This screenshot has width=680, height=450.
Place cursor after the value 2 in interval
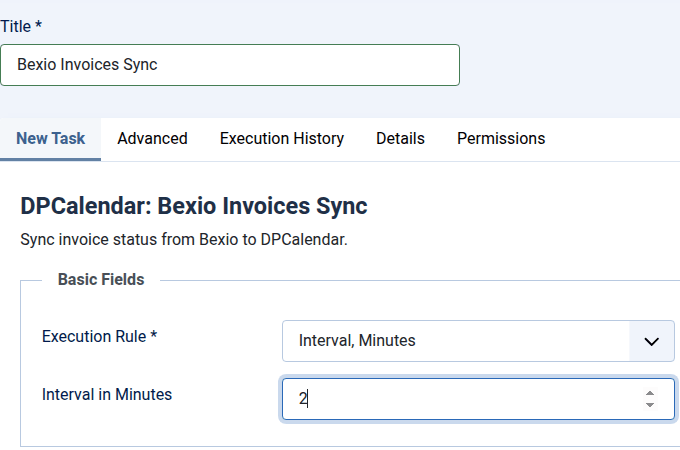click(x=309, y=399)
